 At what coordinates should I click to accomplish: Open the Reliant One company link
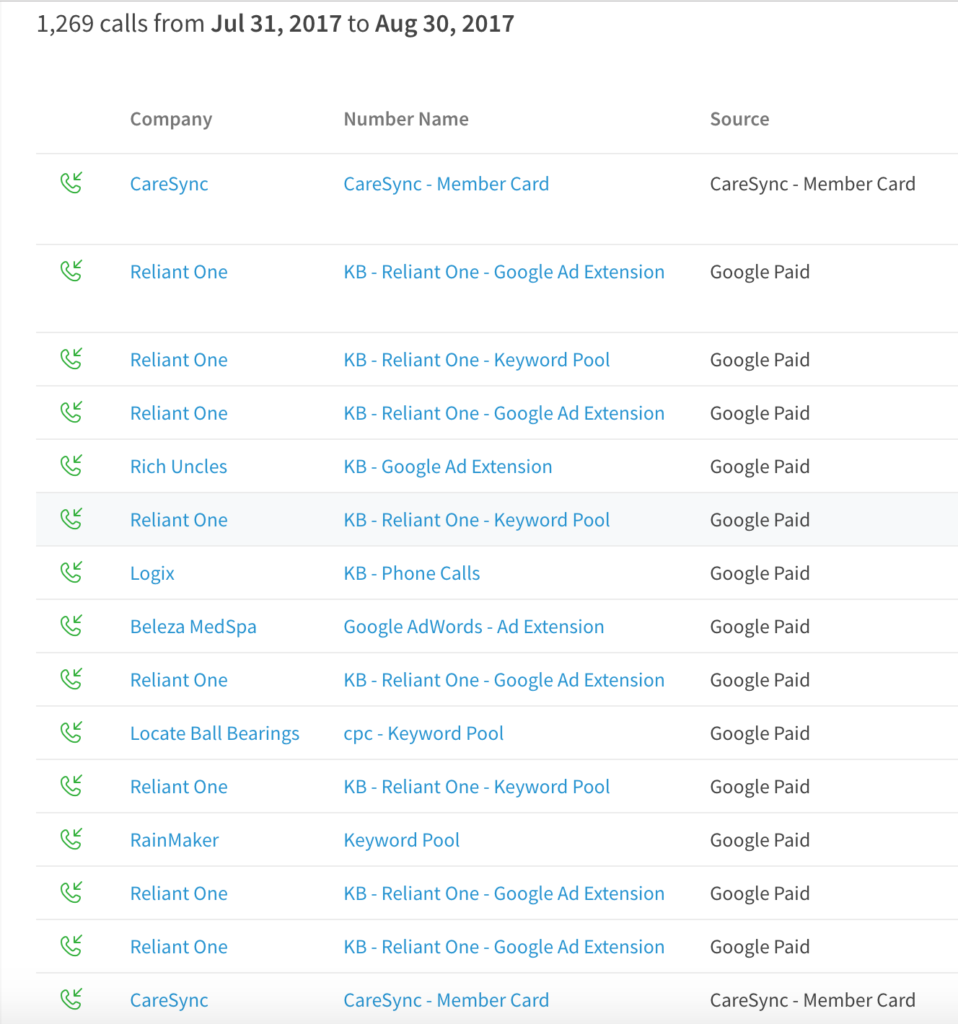(178, 272)
